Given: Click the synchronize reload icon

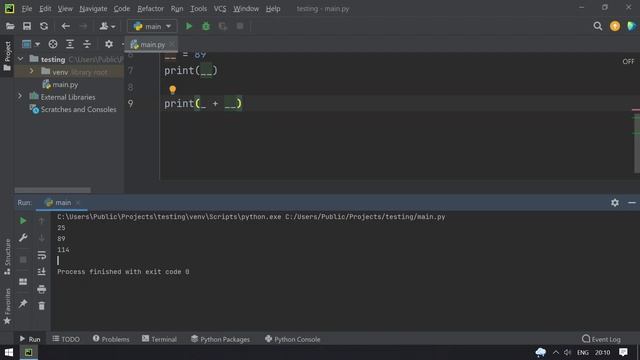Looking at the screenshot, I should [x=44, y=27].
